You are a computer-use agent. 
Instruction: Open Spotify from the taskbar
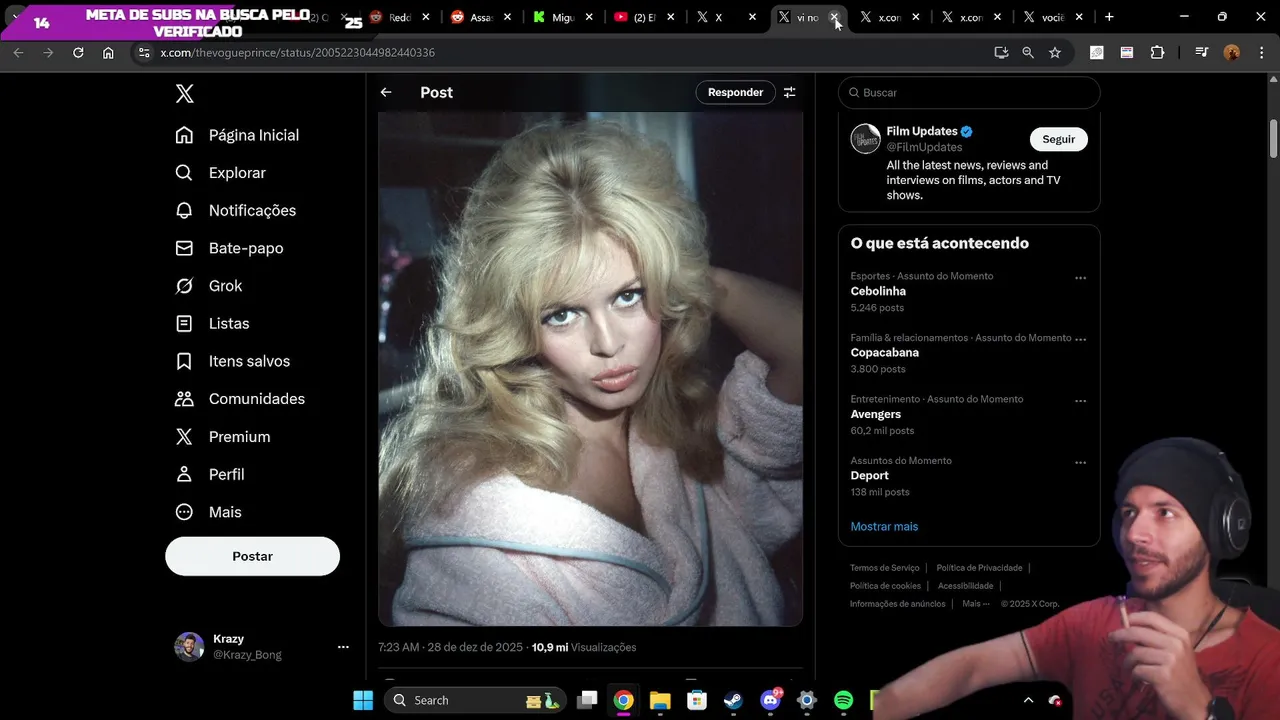coord(843,700)
